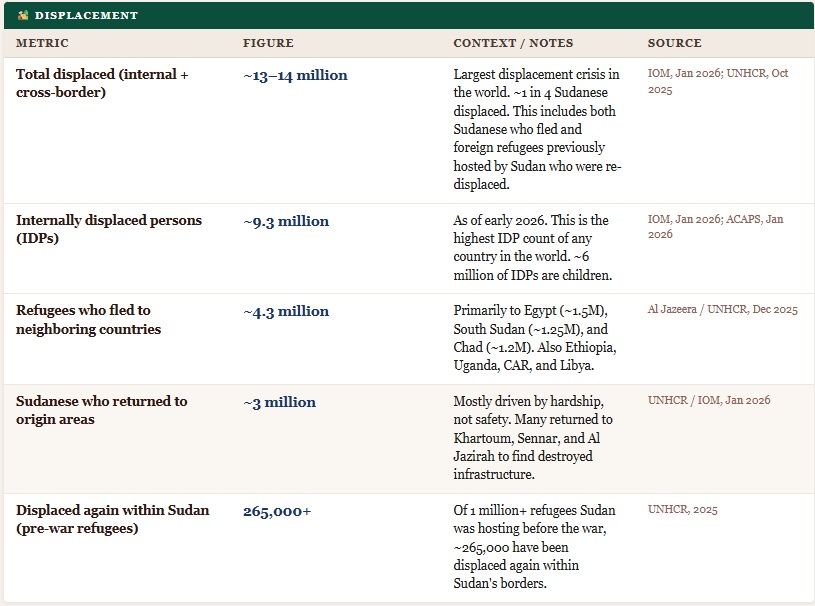Select the METRIC column header
Viewport: 815px width, 606px height.
coord(42,44)
